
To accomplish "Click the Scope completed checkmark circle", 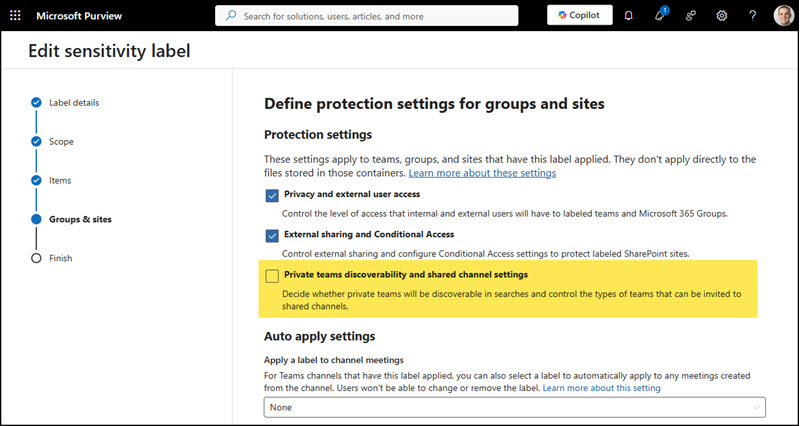I will pos(36,141).
